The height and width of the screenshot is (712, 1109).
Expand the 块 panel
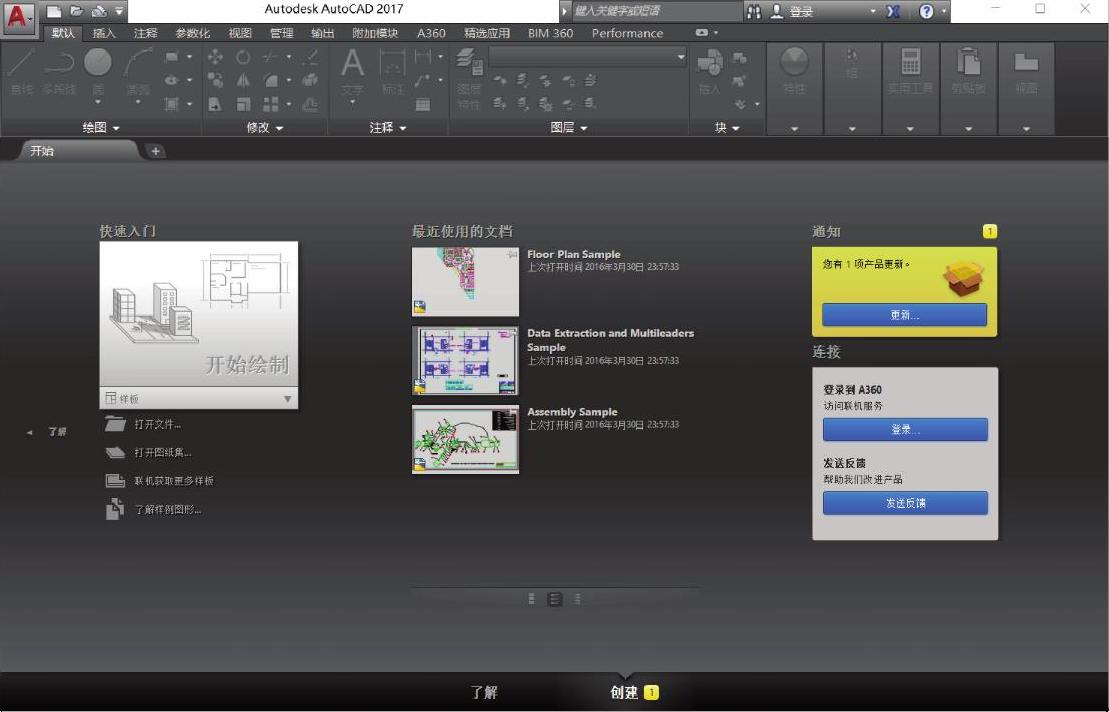726,127
